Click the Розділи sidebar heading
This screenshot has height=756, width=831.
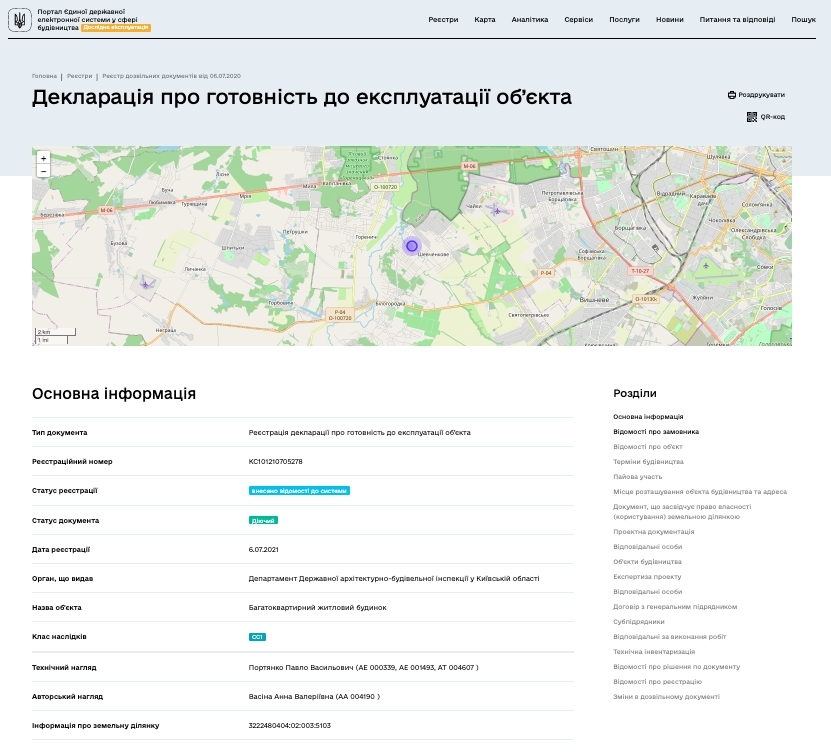(x=635, y=393)
